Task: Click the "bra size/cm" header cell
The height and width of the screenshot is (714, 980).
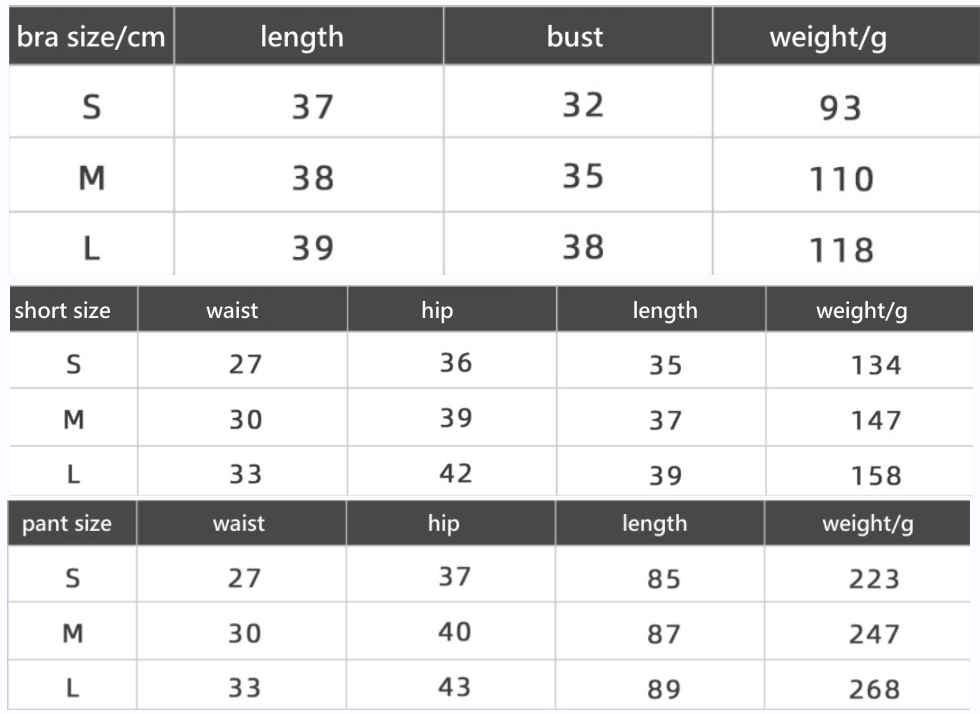Action: point(90,39)
